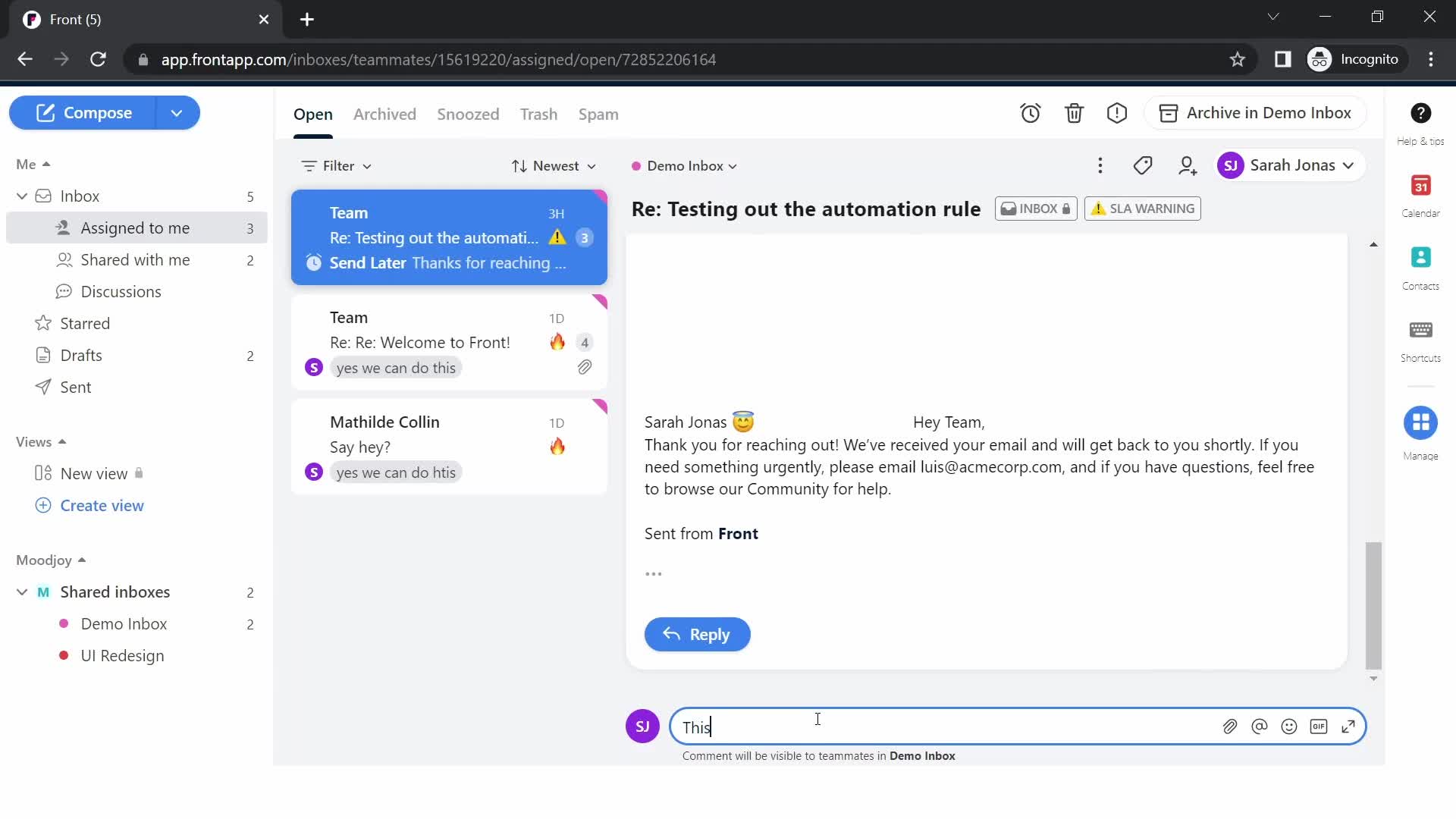Expand the Newest sort order dropdown
Viewport: 1456px width, 819px height.
point(553,165)
